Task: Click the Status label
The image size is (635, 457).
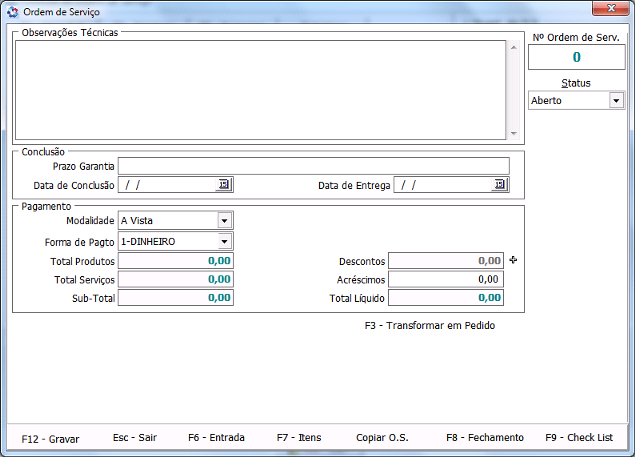Action: [575, 83]
